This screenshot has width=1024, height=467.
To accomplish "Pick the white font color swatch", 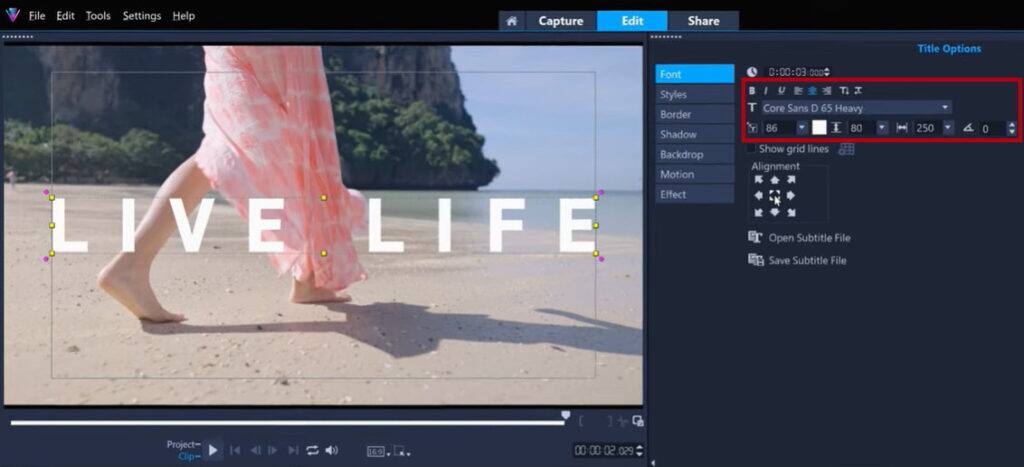I will pyautogui.click(x=819, y=128).
